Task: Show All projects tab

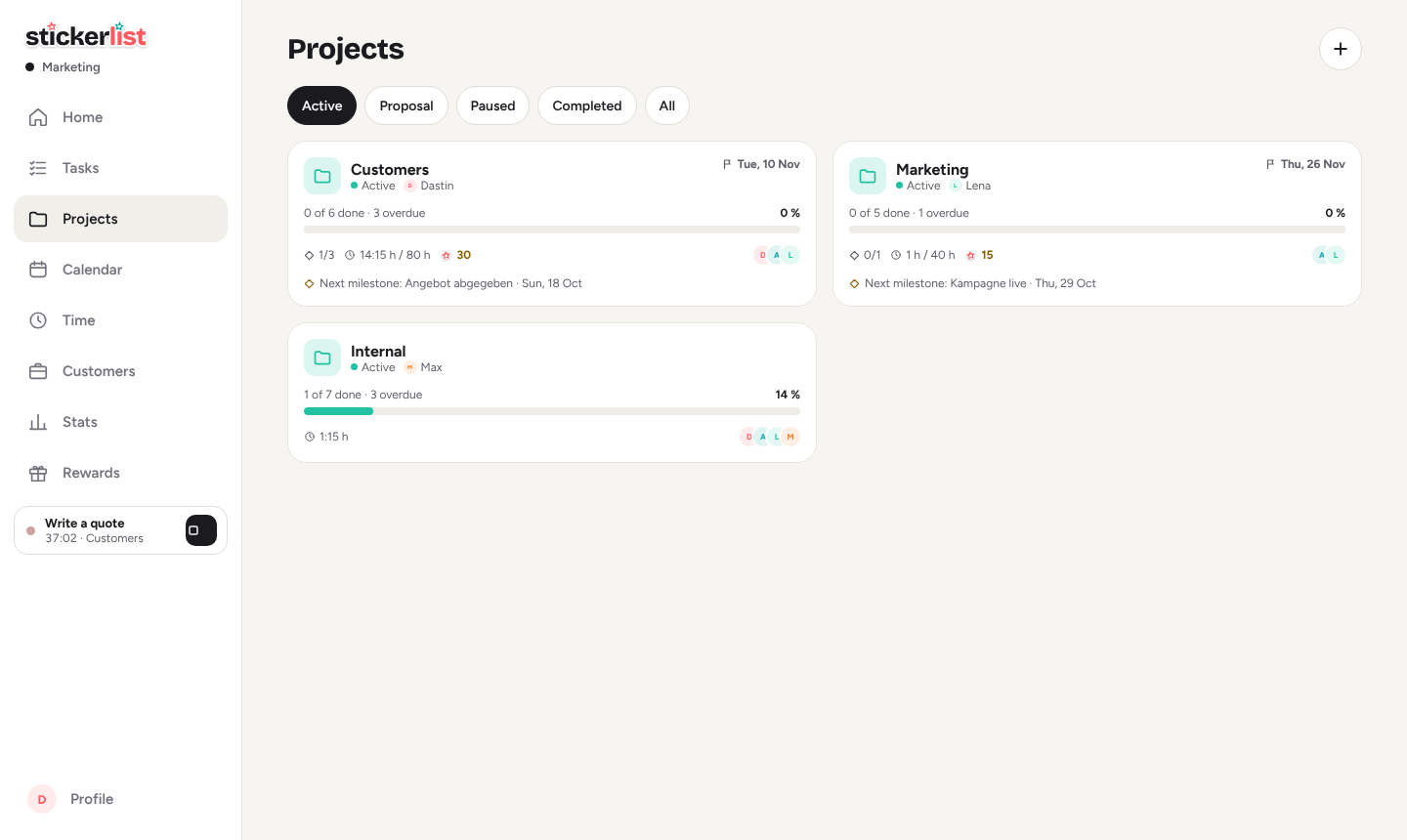Action: point(667,105)
